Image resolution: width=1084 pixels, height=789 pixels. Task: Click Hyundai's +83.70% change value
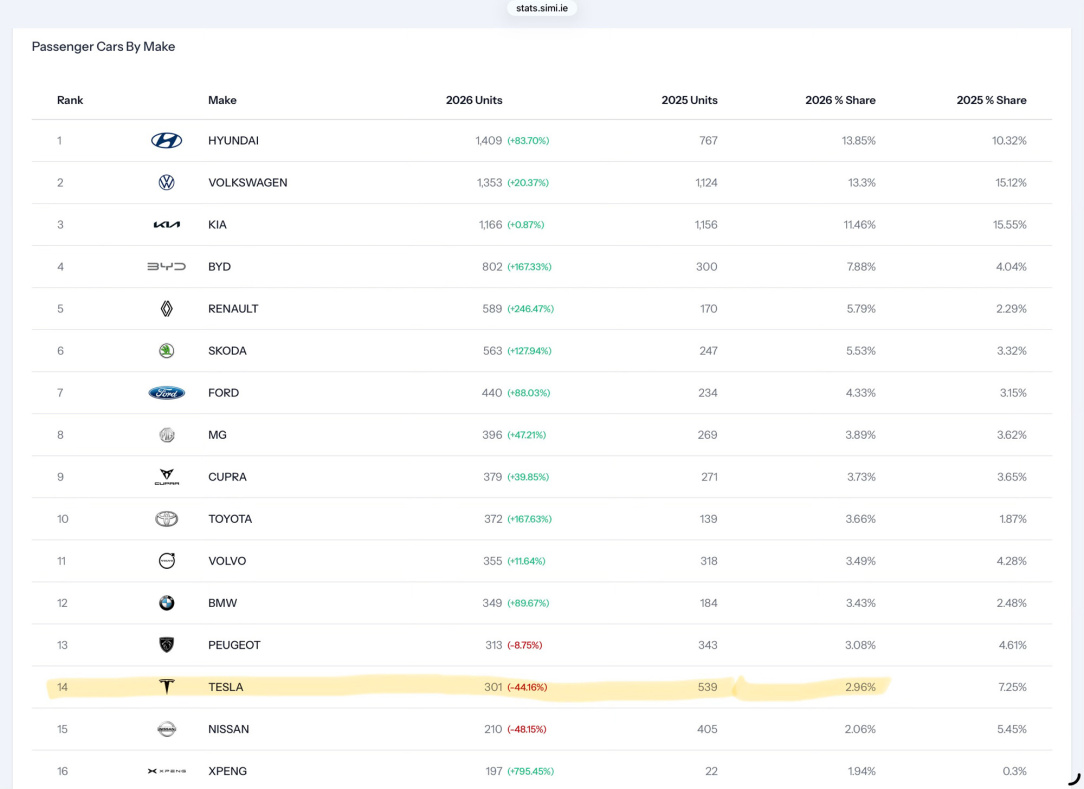[x=528, y=140]
